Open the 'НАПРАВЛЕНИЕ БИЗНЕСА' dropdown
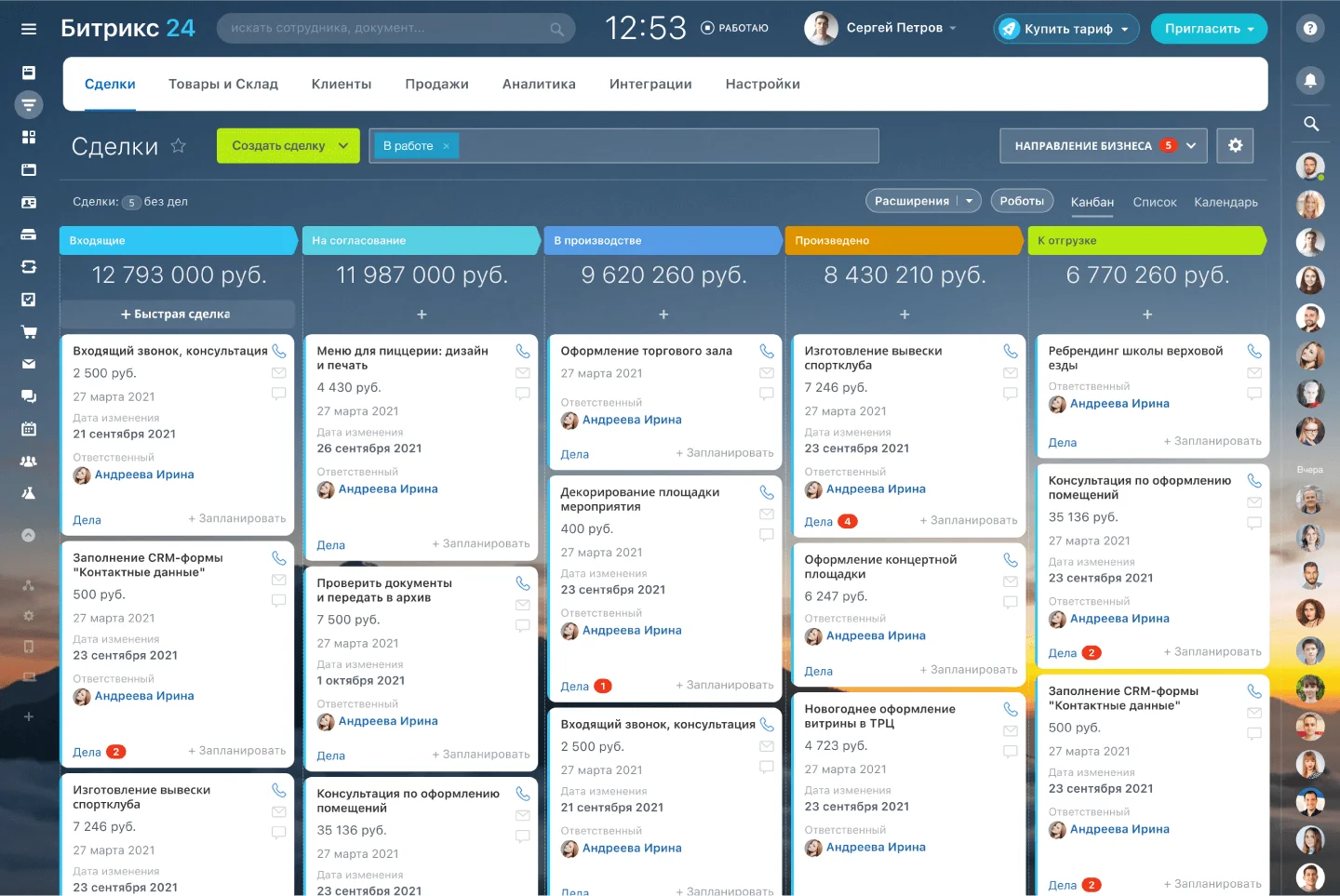 [1103, 145]
